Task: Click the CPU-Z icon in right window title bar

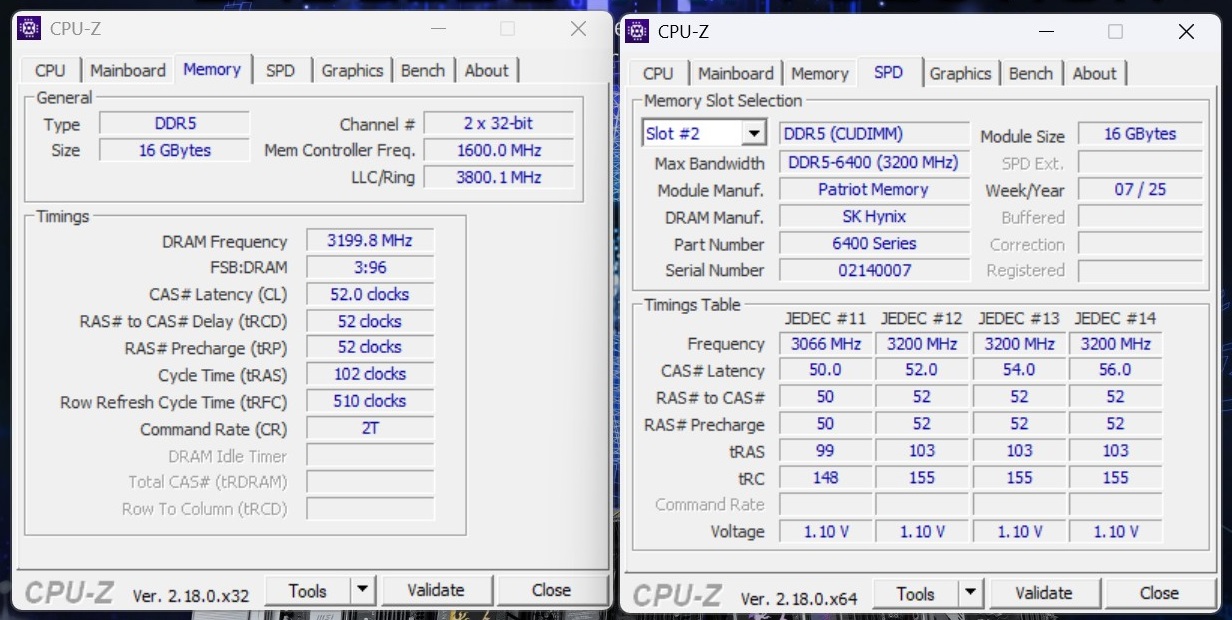Action: click(638, 31)
